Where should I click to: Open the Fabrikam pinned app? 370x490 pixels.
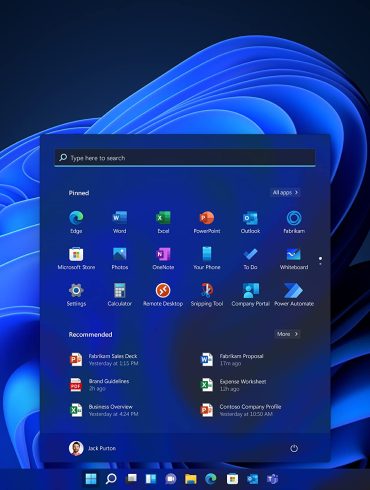tap(294, 222)
